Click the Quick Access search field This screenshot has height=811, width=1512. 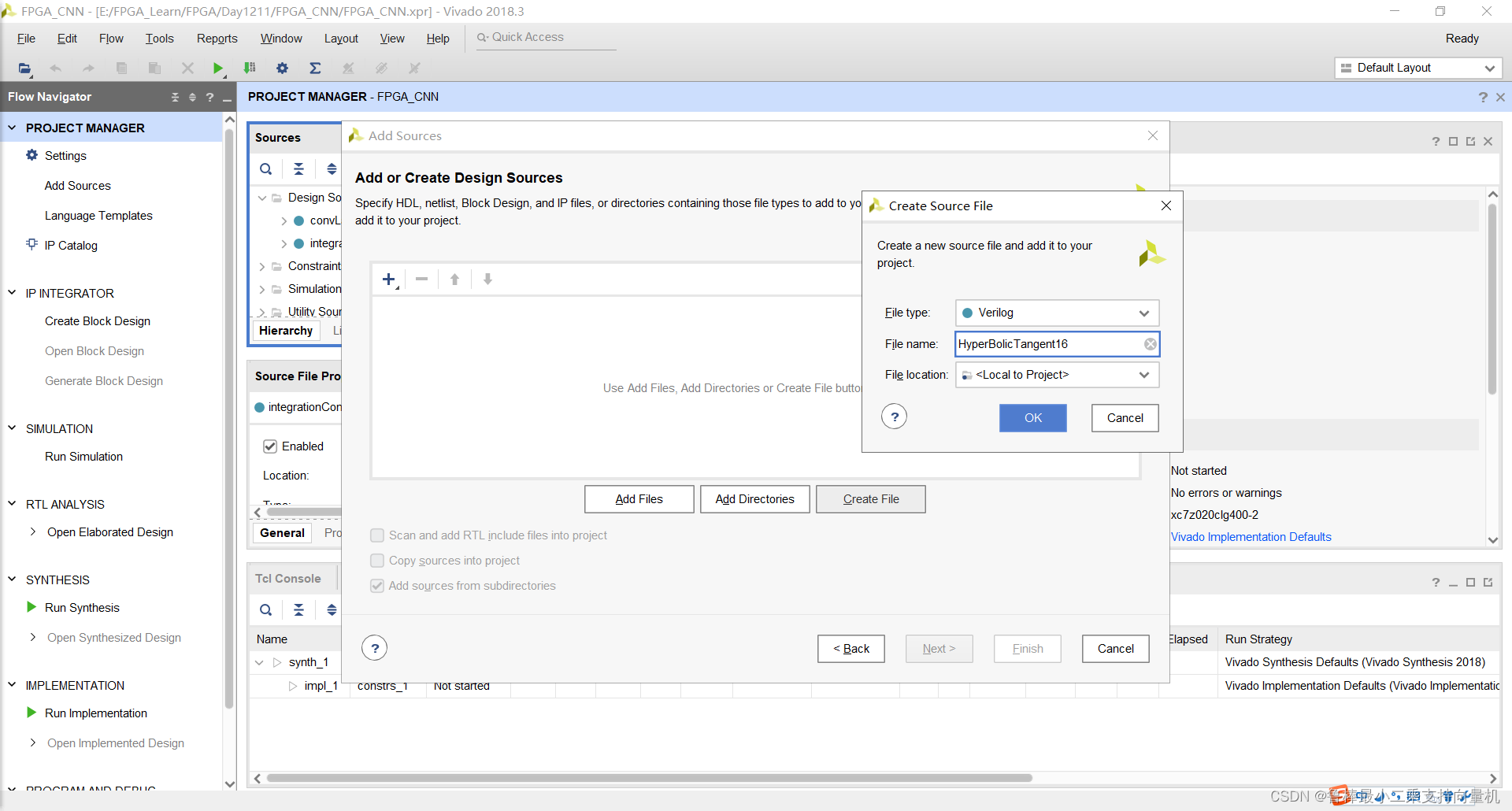click(546, 37)
